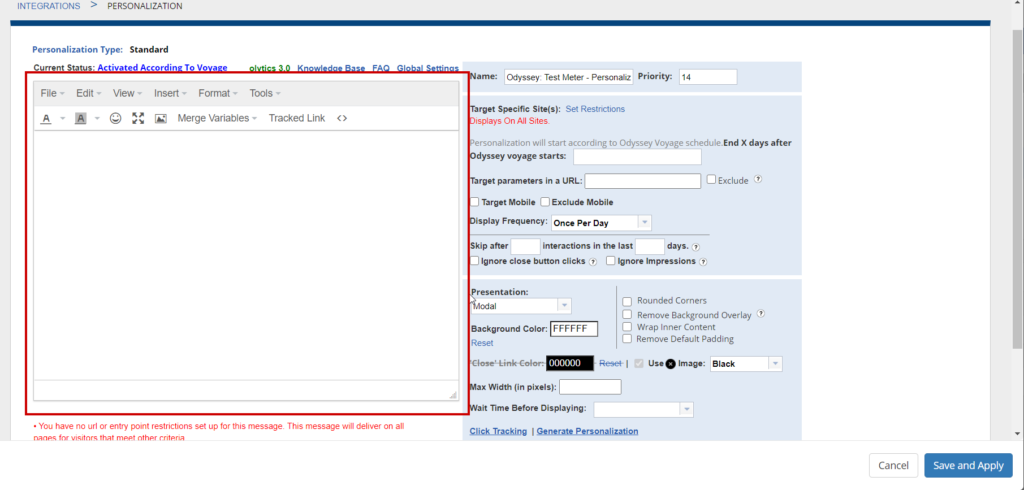
Task: Click help icon next to Remove Background Overlay
Action: (x=760, y=314)
